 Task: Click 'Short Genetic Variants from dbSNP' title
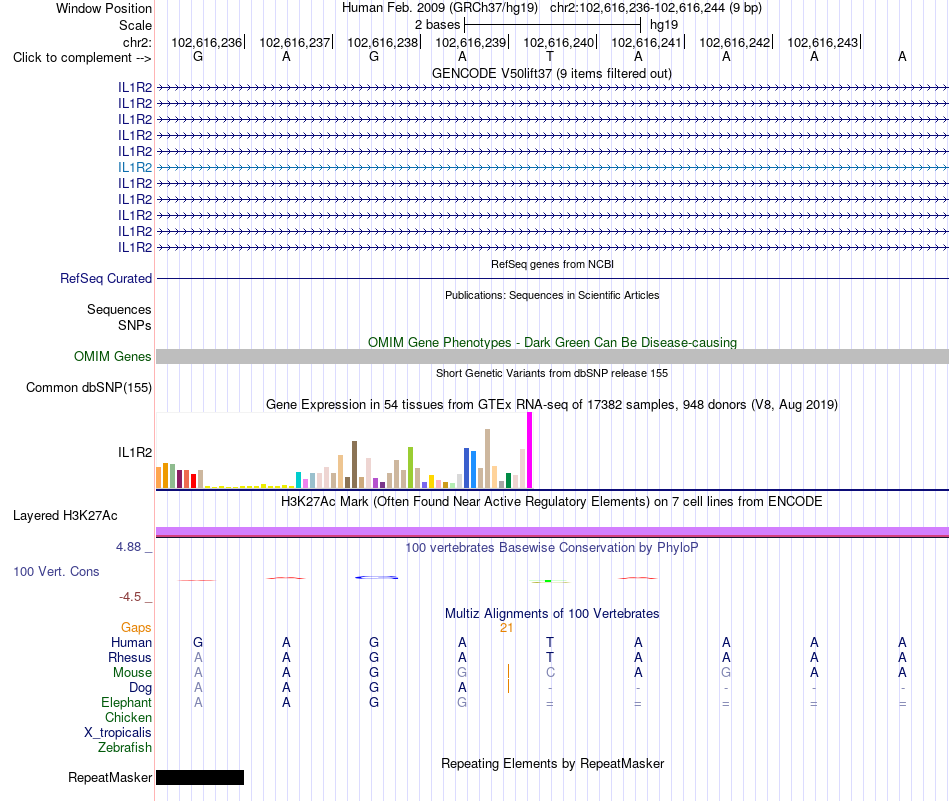552,373
